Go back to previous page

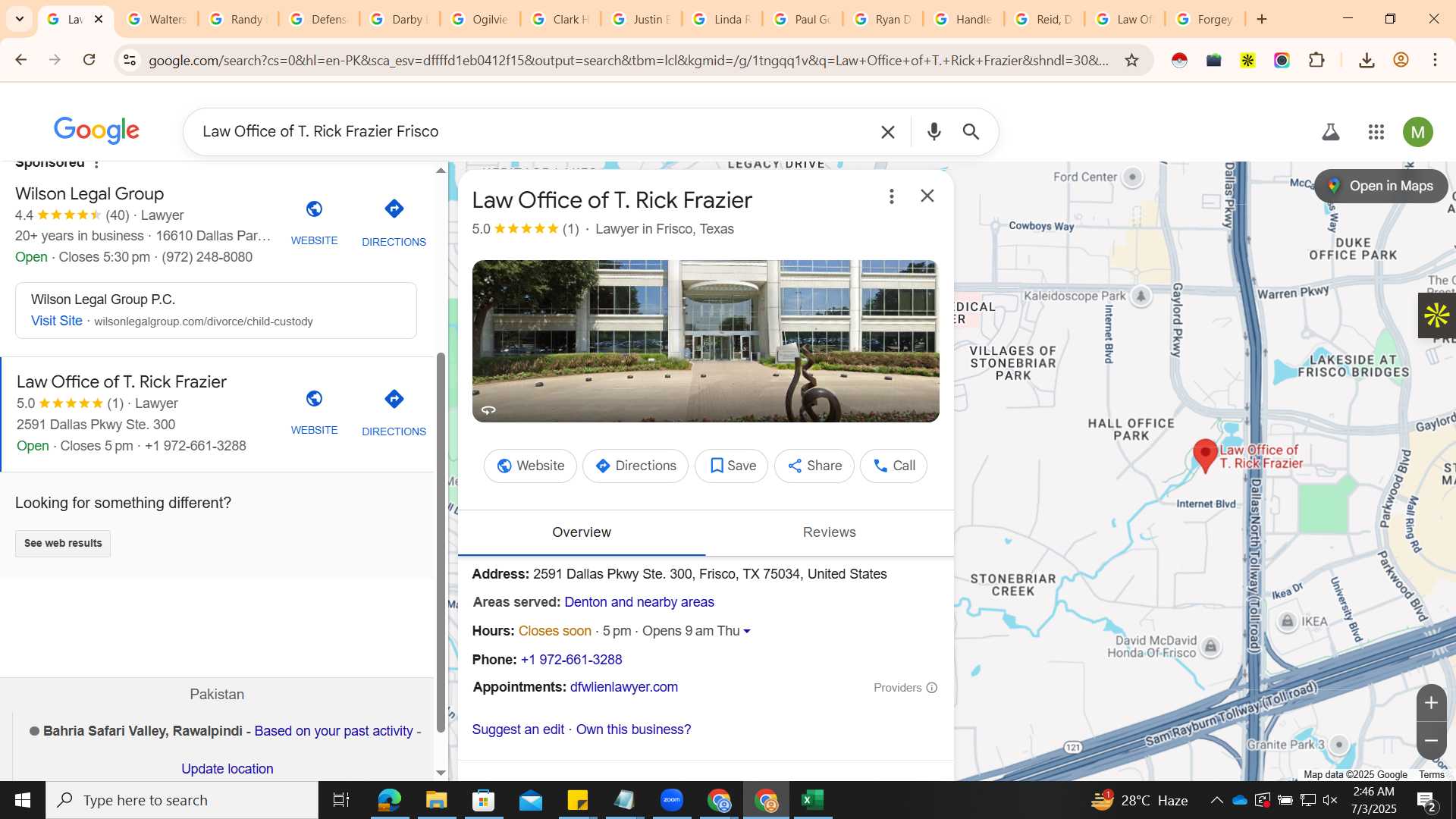[x=21, y=60]
